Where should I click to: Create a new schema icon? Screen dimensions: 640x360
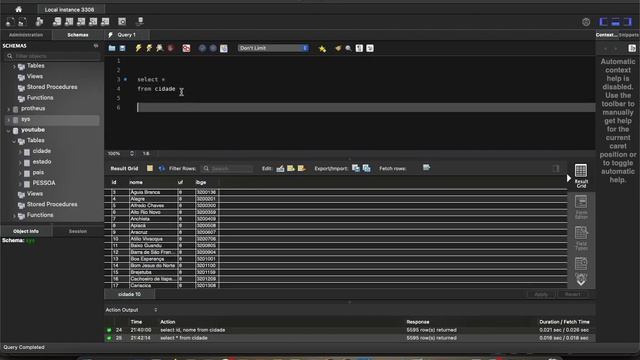[57, 22]
